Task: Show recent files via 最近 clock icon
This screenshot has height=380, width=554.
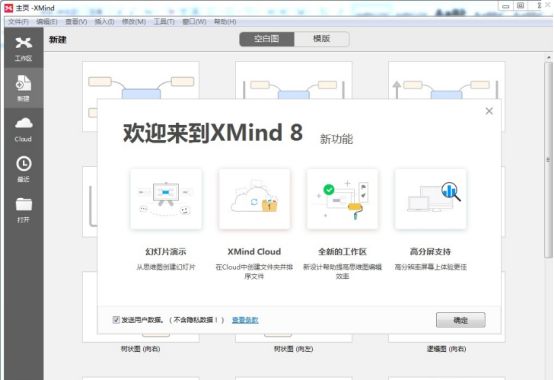Action: [x=24, y=169]
